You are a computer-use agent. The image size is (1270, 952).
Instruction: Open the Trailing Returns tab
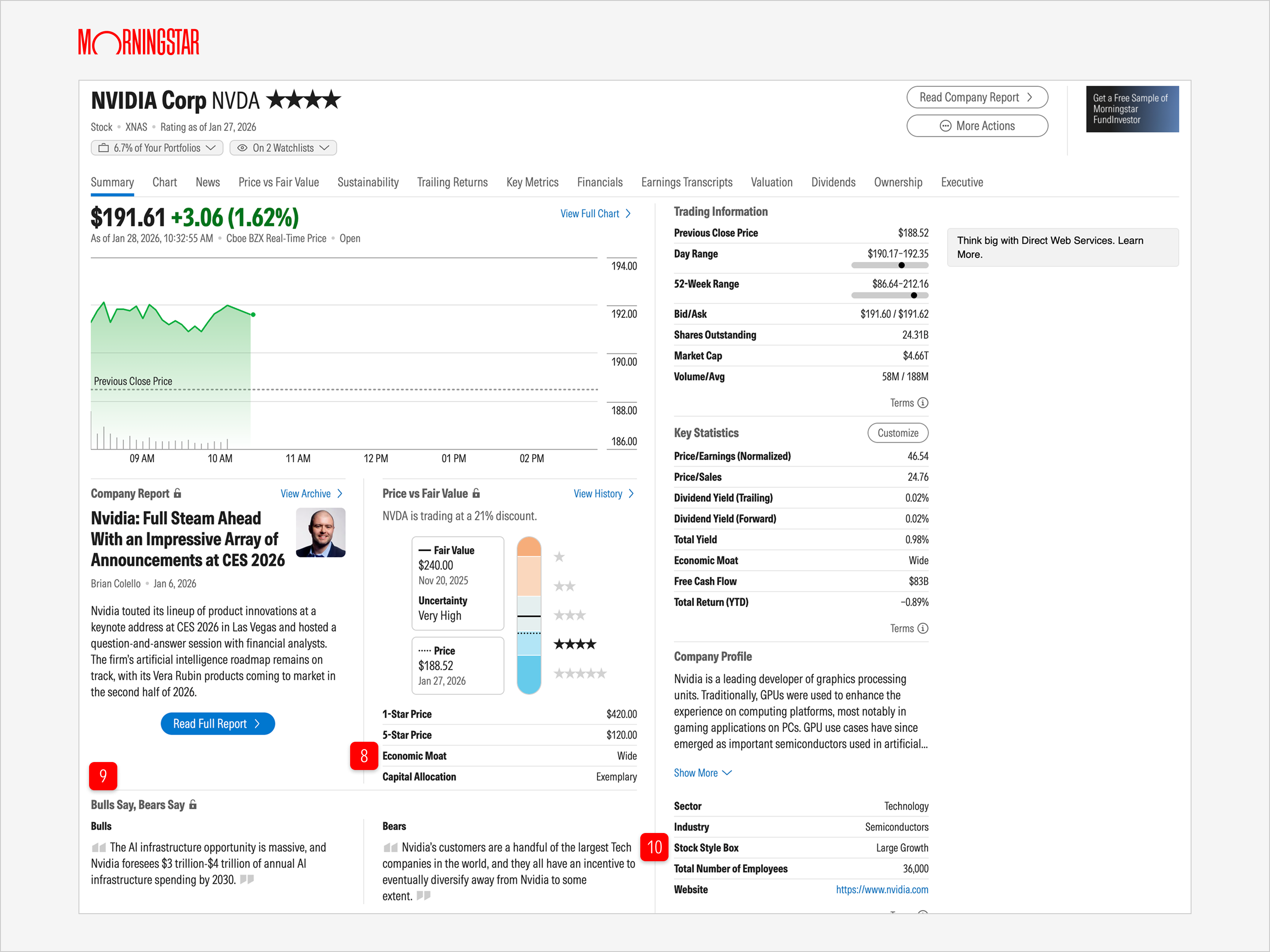(452, 182)
